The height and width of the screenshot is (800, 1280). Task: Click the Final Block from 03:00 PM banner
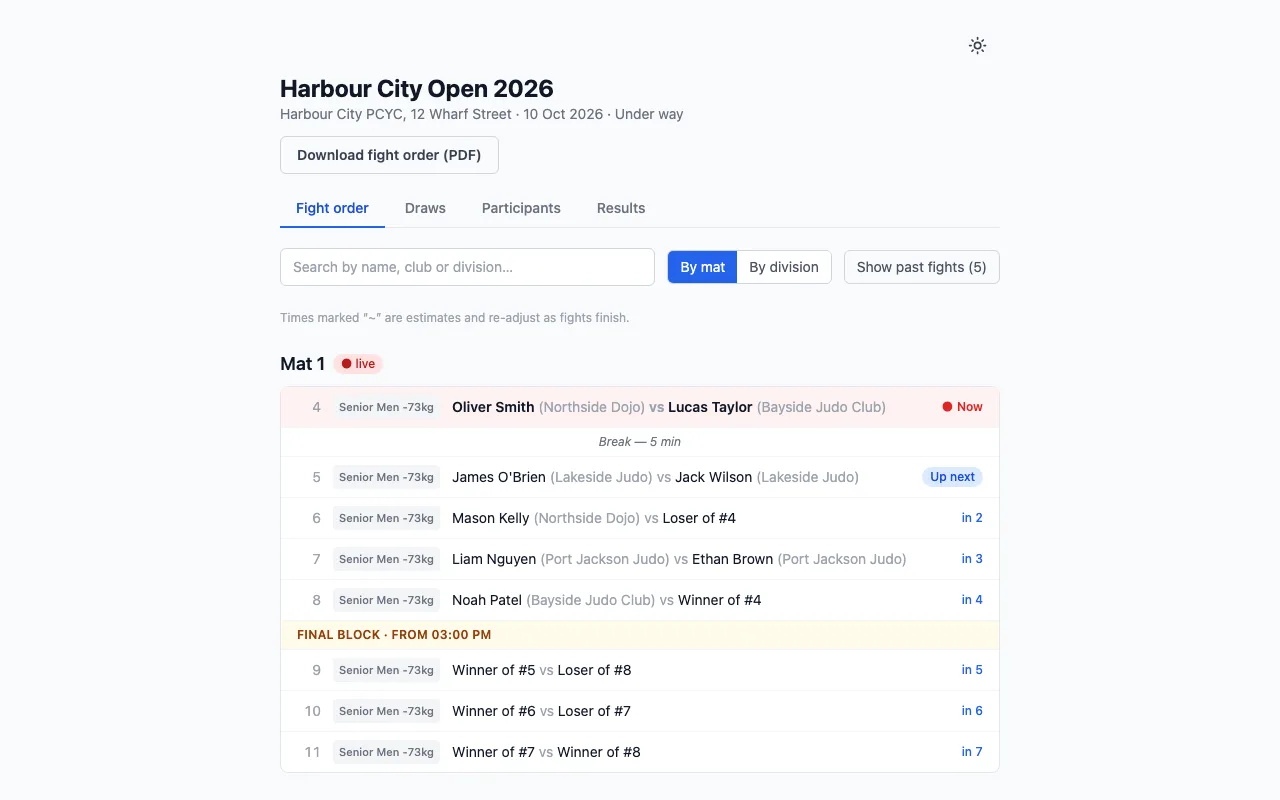pos(640,635)
